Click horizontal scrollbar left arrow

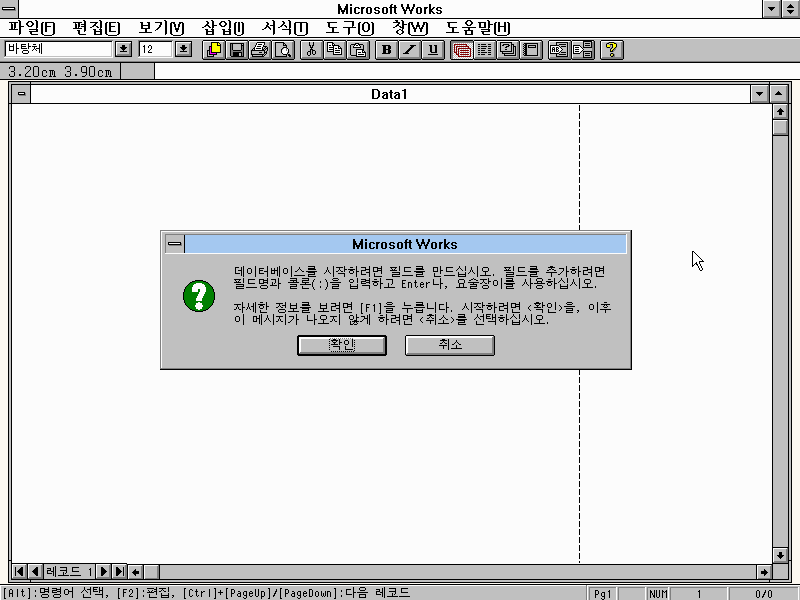tap(135, 572)
